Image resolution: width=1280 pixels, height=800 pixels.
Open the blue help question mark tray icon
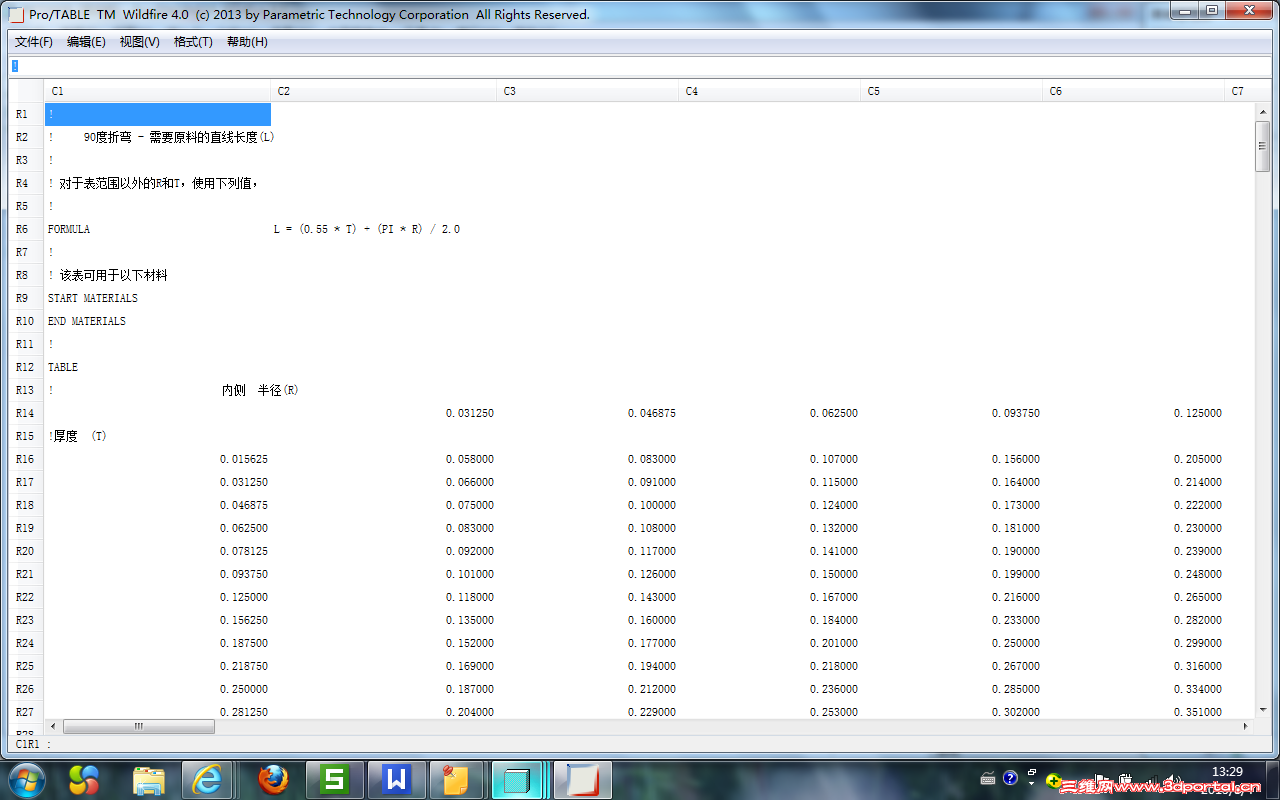(x=1010, y=778)
